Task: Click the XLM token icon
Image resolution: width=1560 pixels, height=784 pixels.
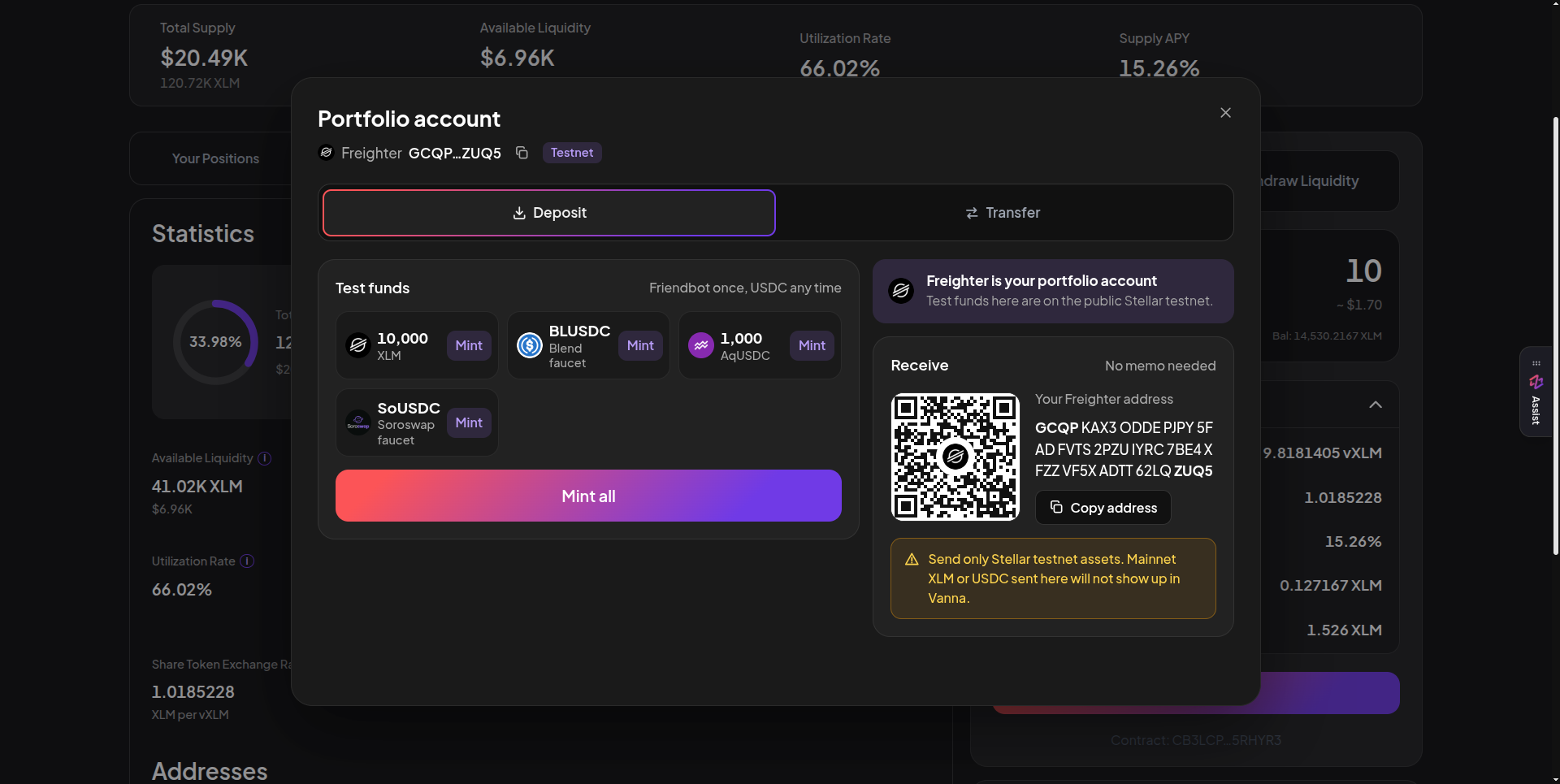Action: tap(358, 345)
